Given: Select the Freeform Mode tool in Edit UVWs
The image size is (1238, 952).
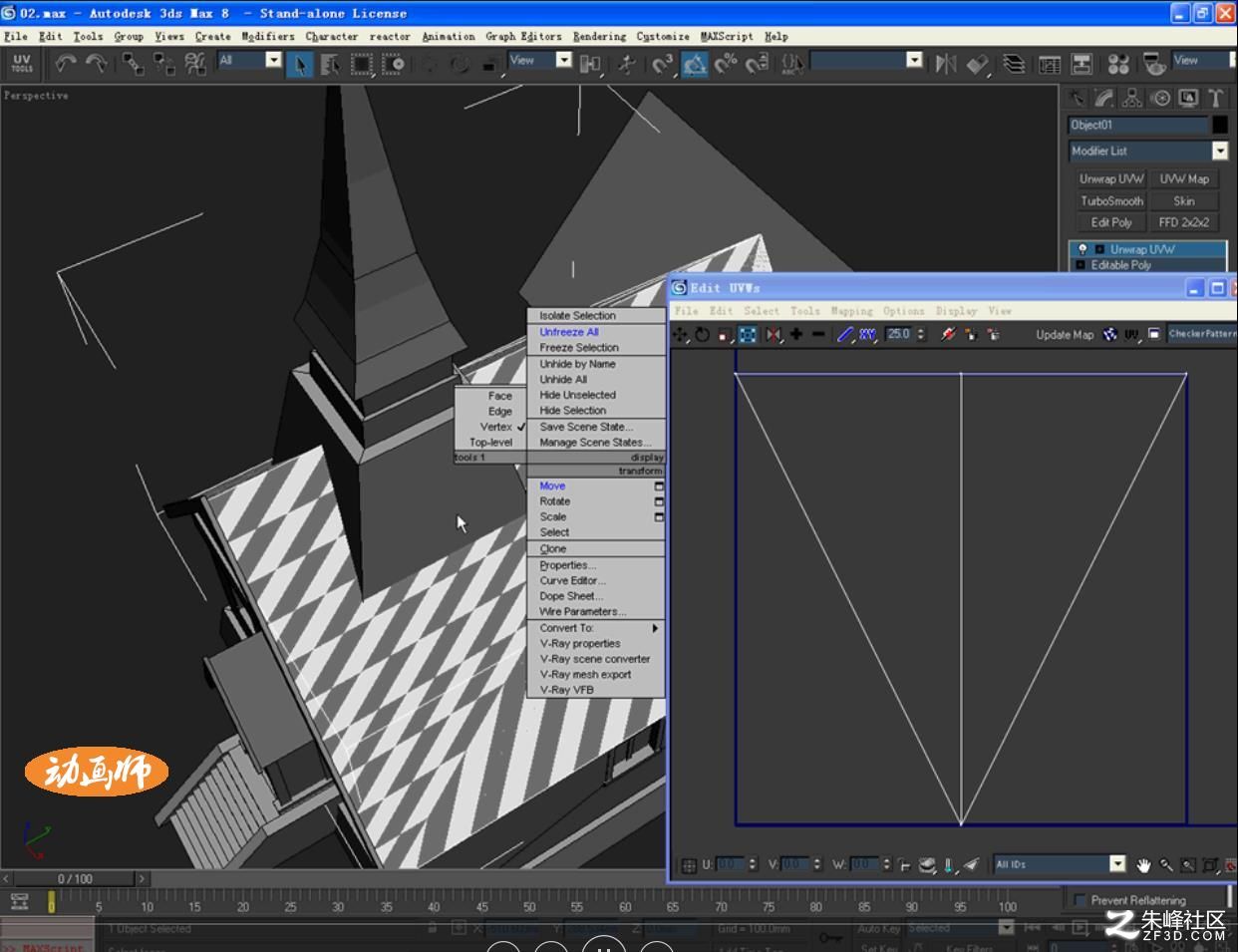Looking at the screenshot, I should tap(748, 335).
